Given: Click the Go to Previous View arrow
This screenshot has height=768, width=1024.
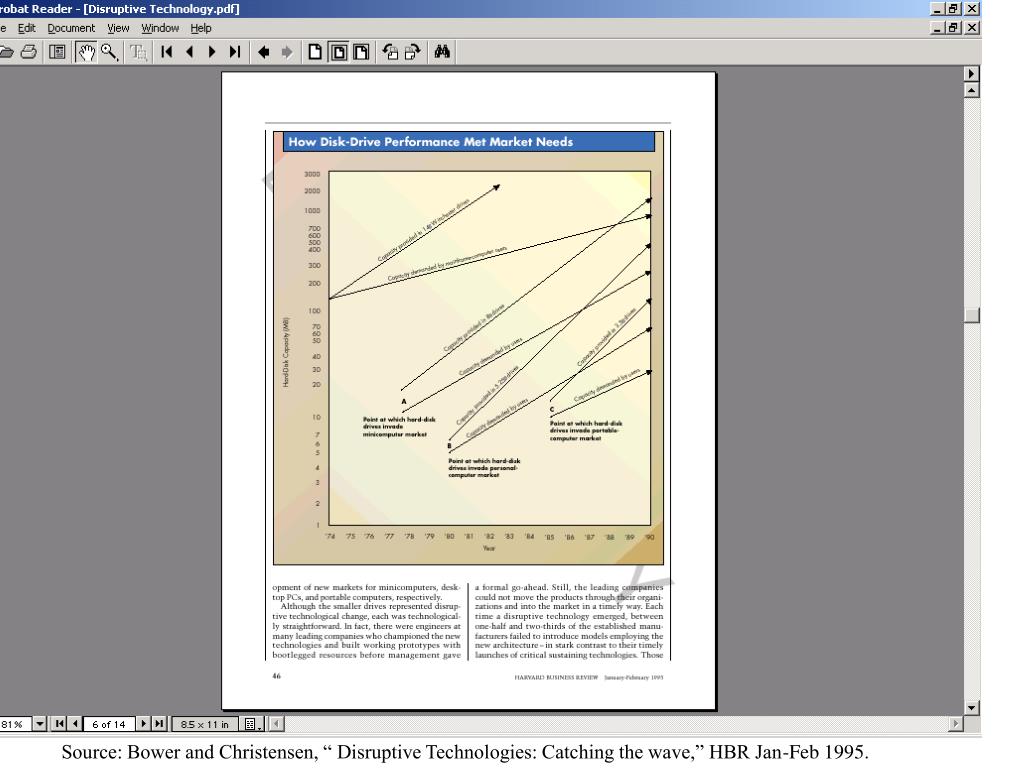Looking at the screenshot, I should tap(264, 52).
